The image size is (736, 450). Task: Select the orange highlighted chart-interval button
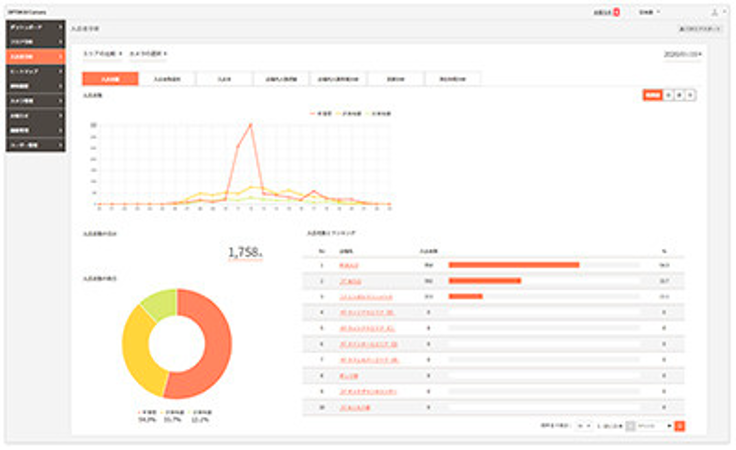651,95
